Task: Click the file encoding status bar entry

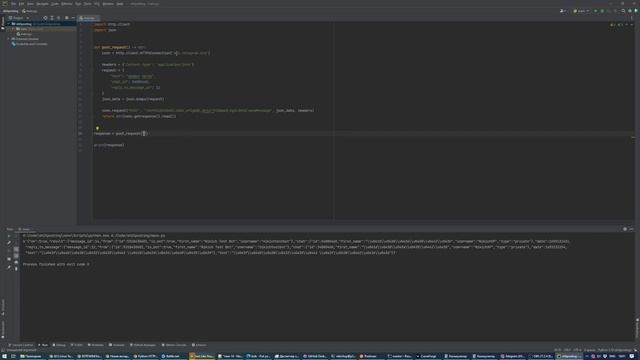Action: tap(578, 350)
